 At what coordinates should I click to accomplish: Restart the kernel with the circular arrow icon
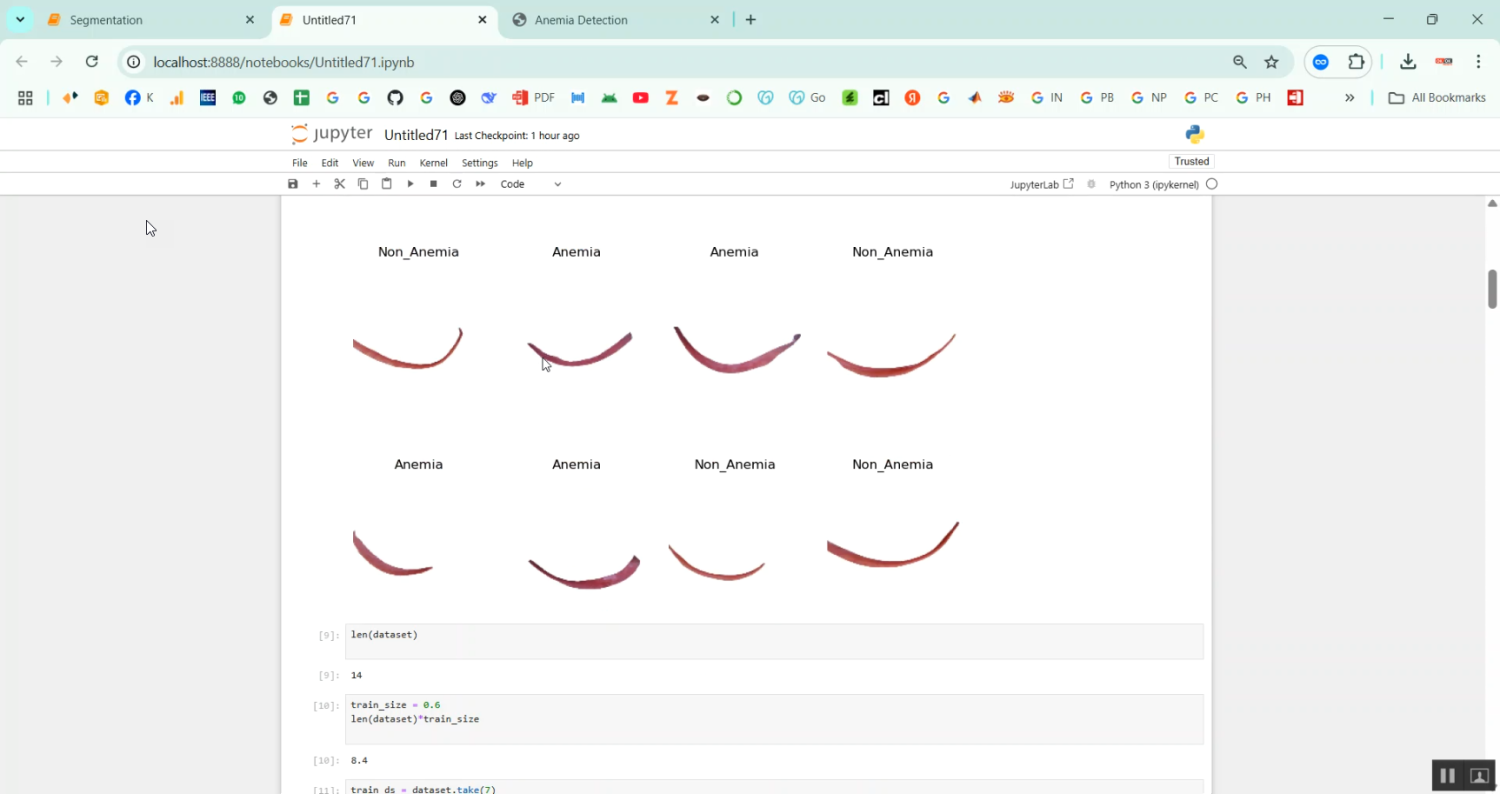coord(457,184)
